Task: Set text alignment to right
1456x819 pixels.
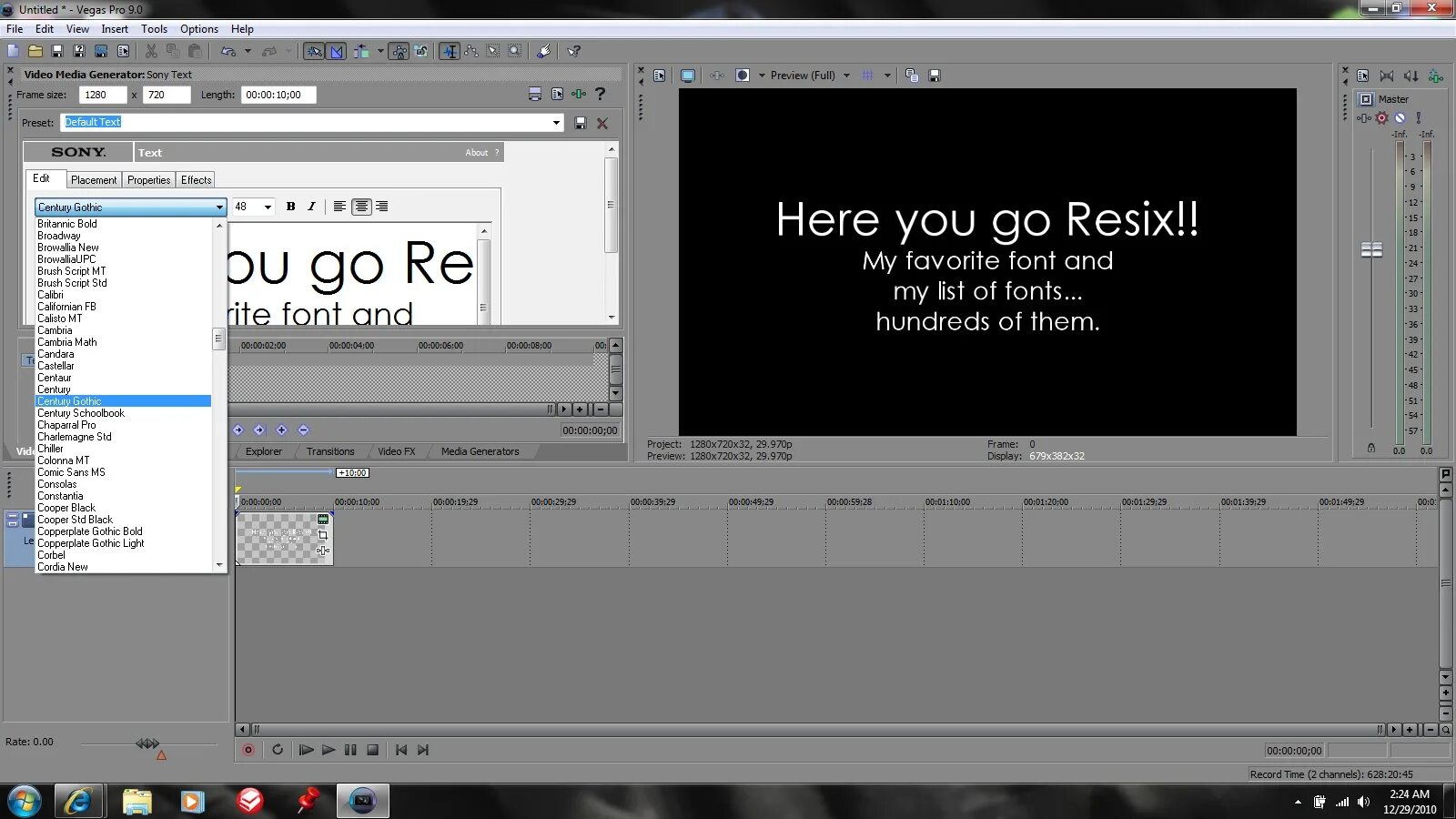Action: click(382, 207)
